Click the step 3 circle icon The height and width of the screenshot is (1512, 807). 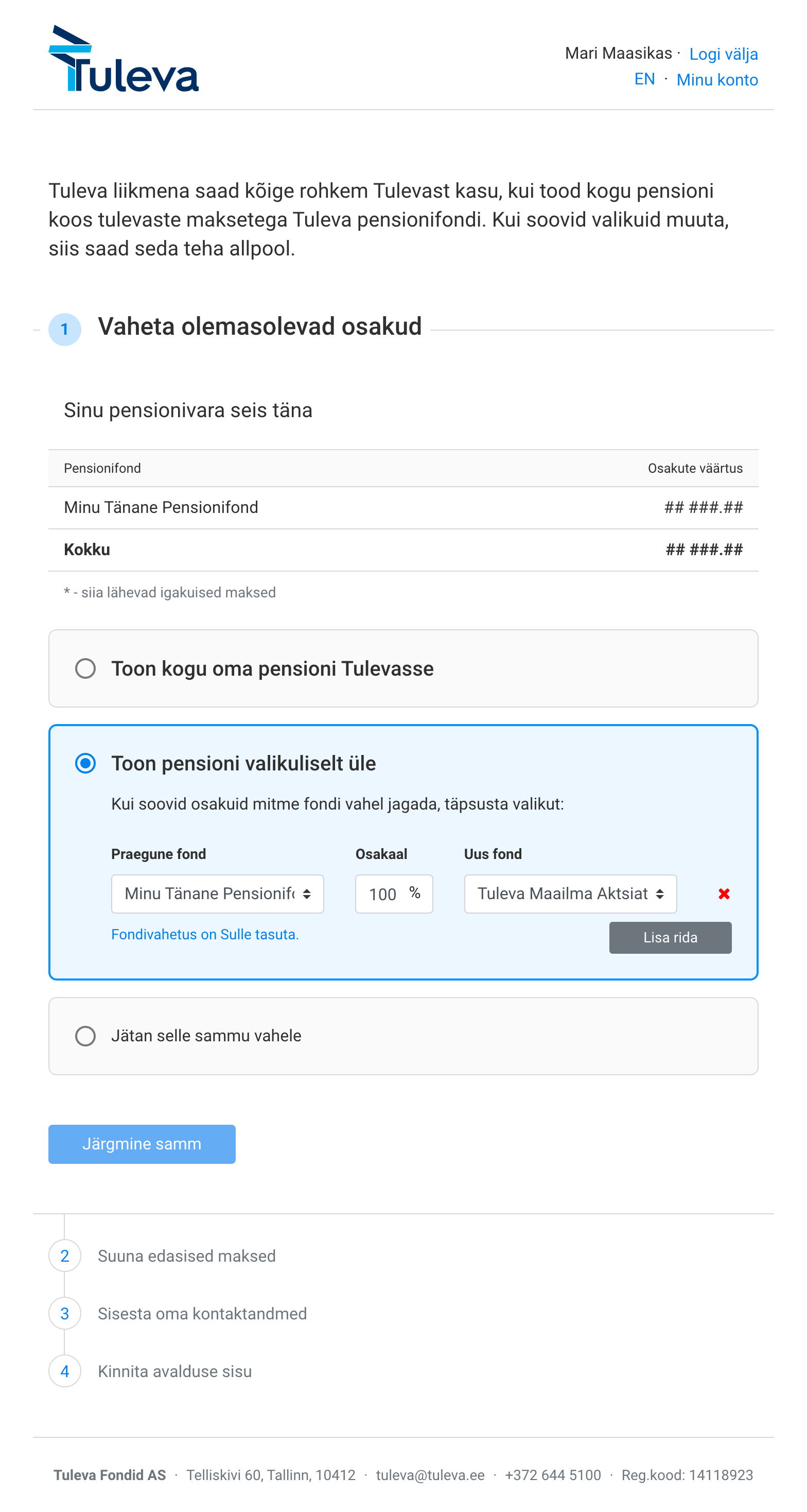tap(64, 1313)
